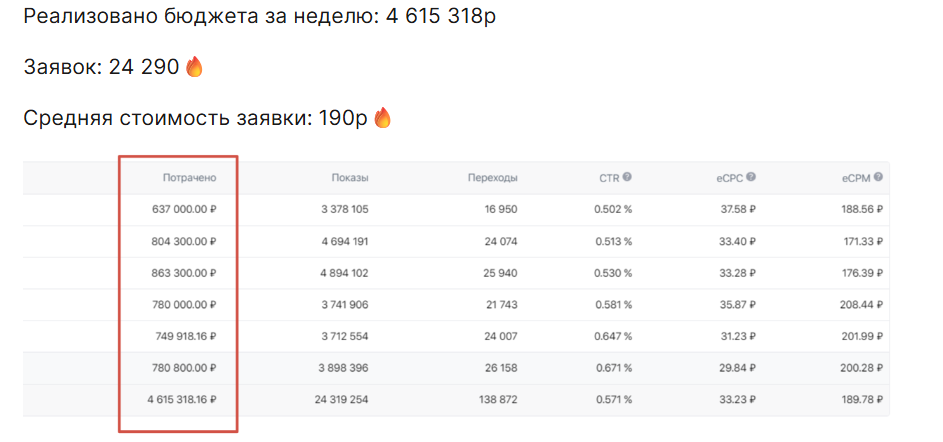
Task: Click the eCPM column header label
Action: click(856, 178)
